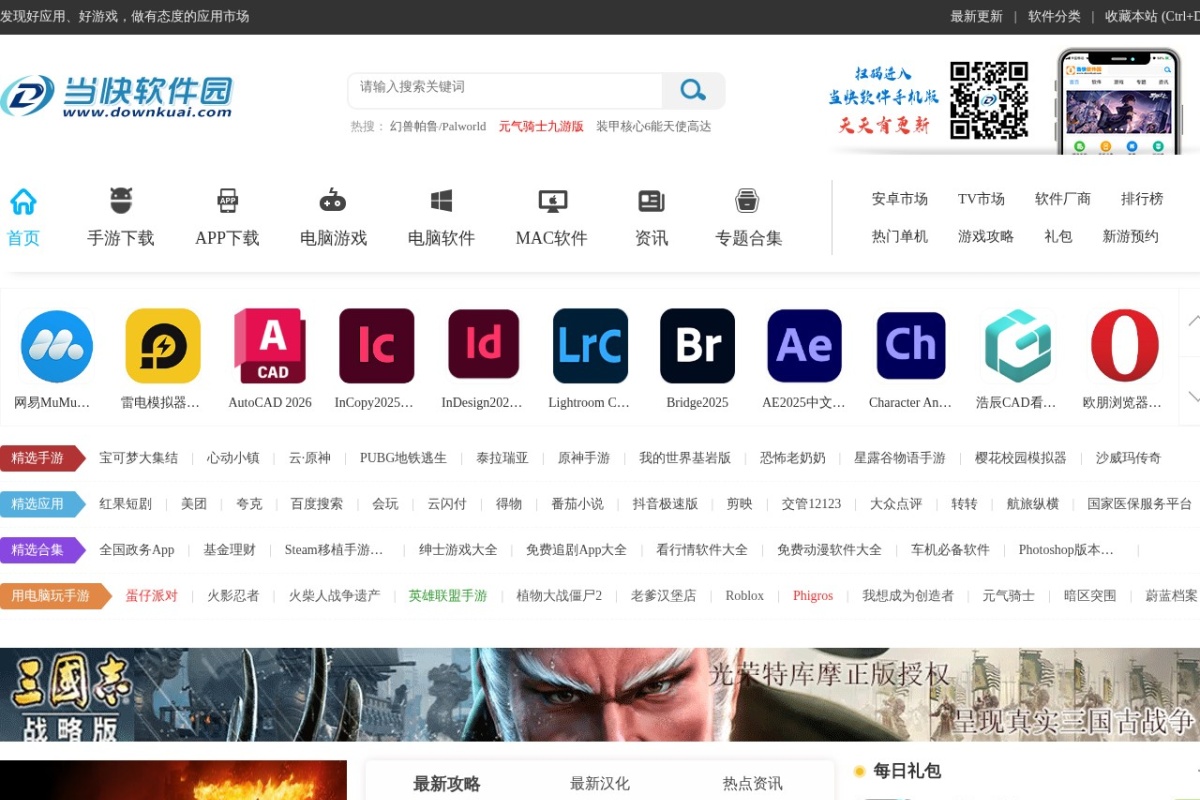
Task: Open the 欧朋浏览器 Opera icon
Action: pos(1124,346)
